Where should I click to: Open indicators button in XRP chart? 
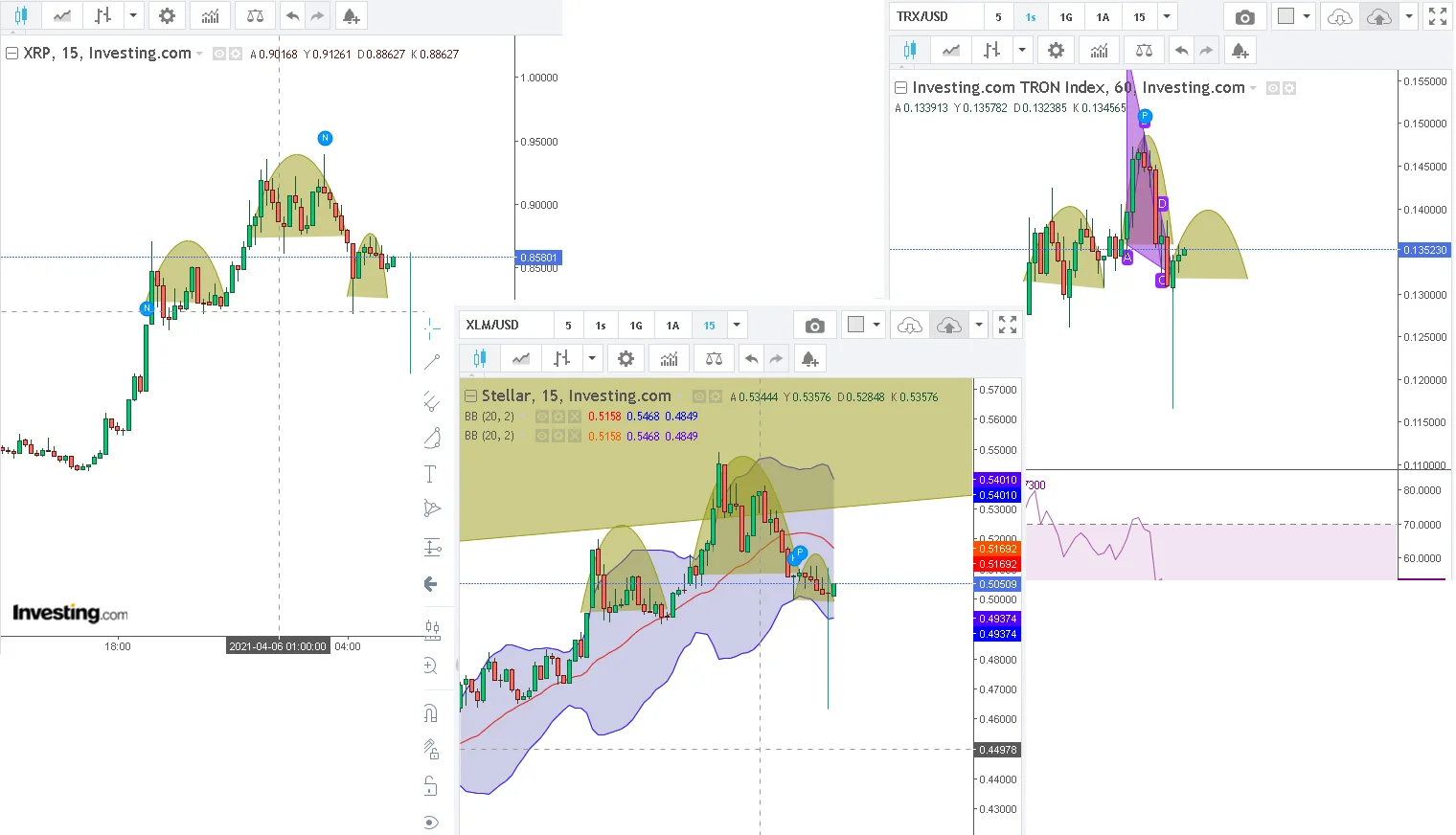click(x=210, y=16)
